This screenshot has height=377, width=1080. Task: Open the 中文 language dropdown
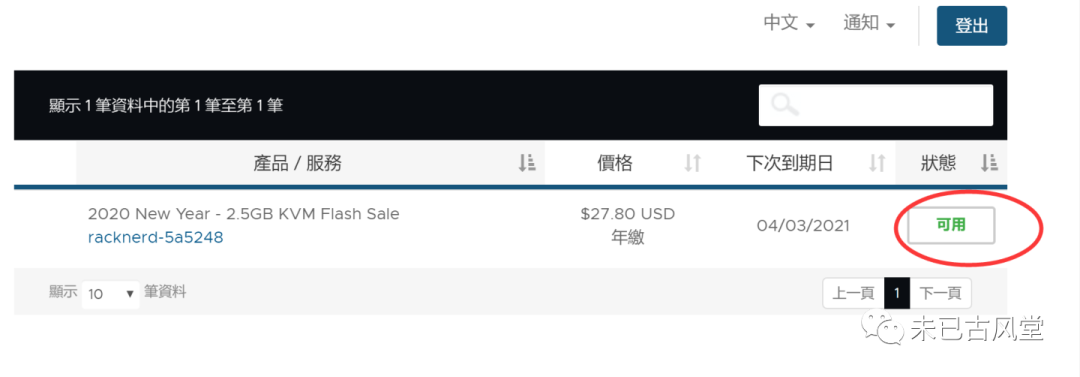pyautogui.click(x=789, y=23)
